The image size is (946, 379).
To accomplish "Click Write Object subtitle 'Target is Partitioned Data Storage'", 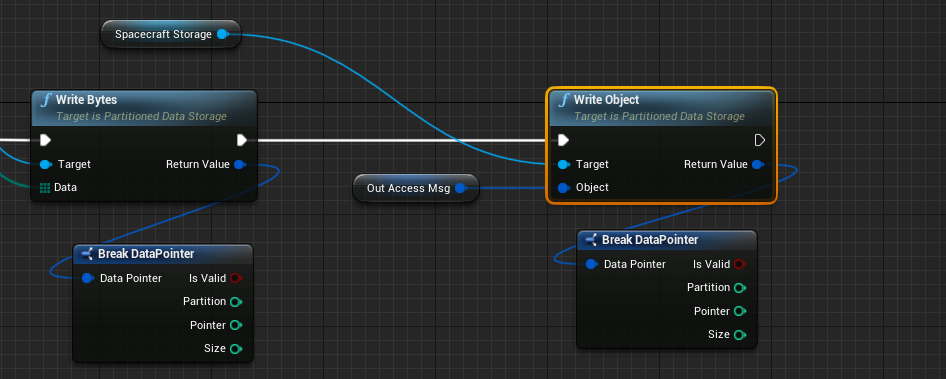I will [659, 116].
